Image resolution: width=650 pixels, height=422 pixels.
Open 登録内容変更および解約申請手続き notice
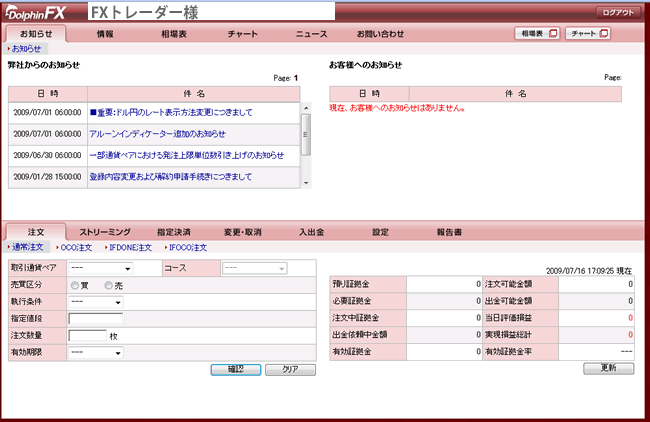pos(170,177)
